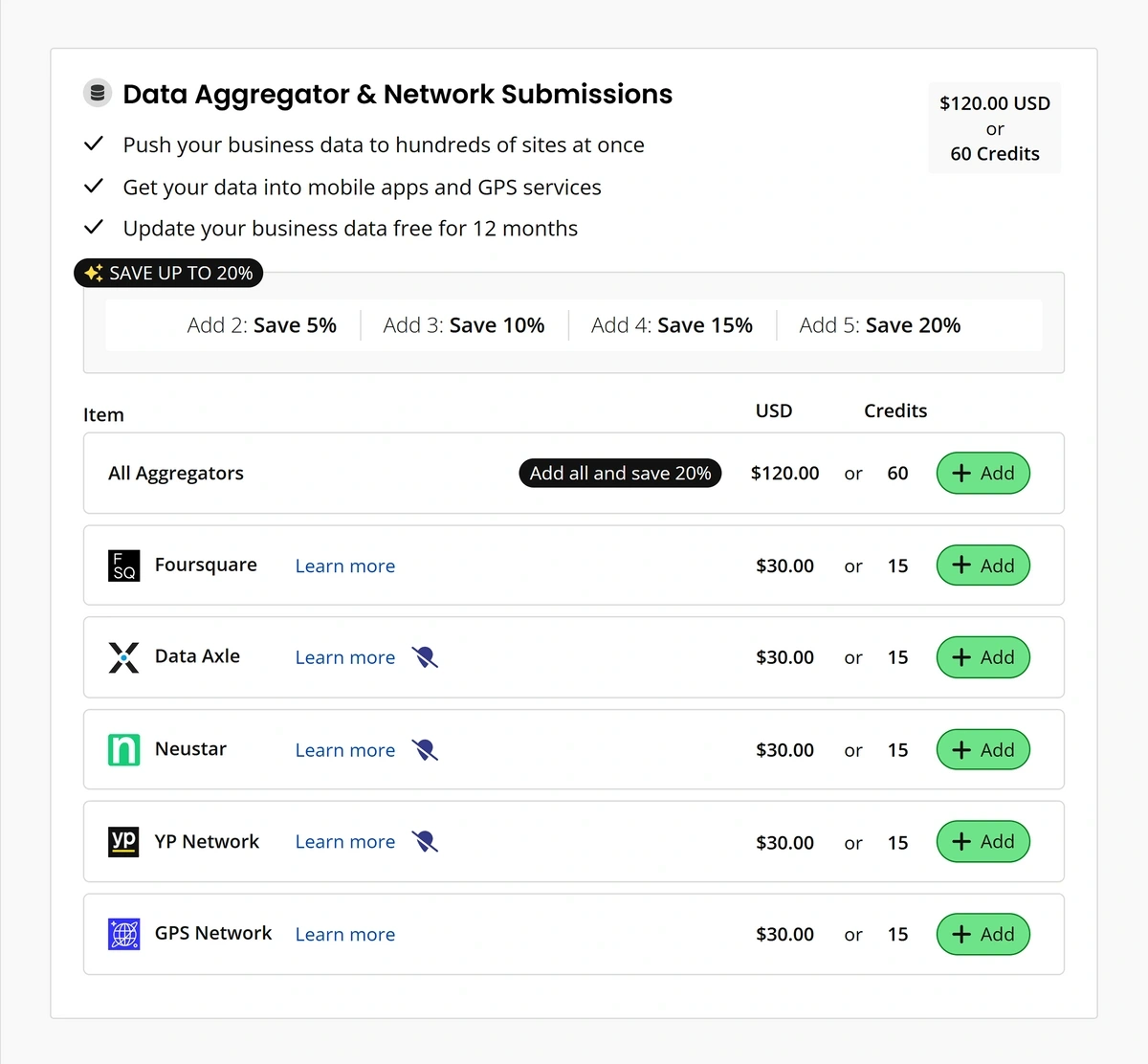Click the Data Axle X logo
The height and width of the screenshot is (1064, 1148).
coord(124,657)
